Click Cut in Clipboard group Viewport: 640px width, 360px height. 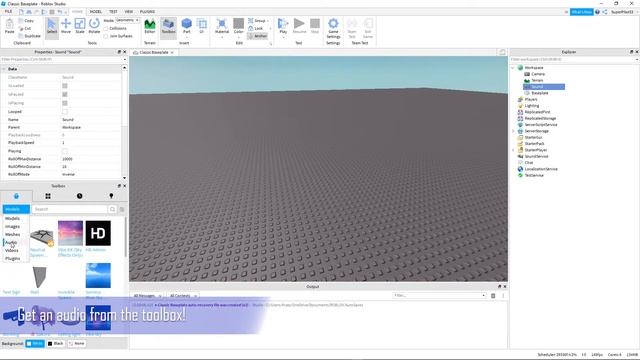point(25,28)
